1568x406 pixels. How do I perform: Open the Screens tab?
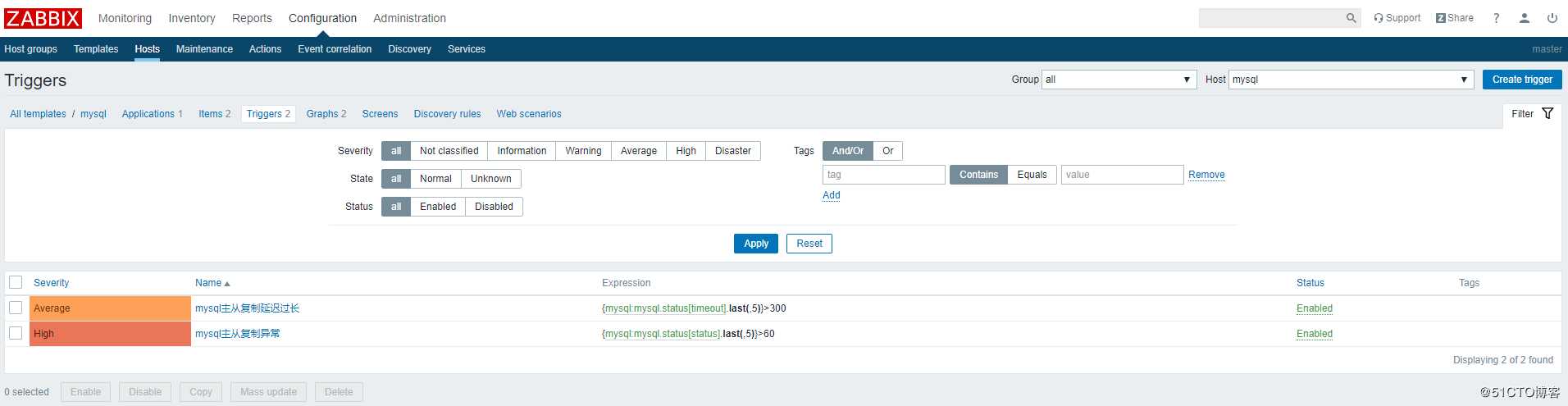[380, 114]
